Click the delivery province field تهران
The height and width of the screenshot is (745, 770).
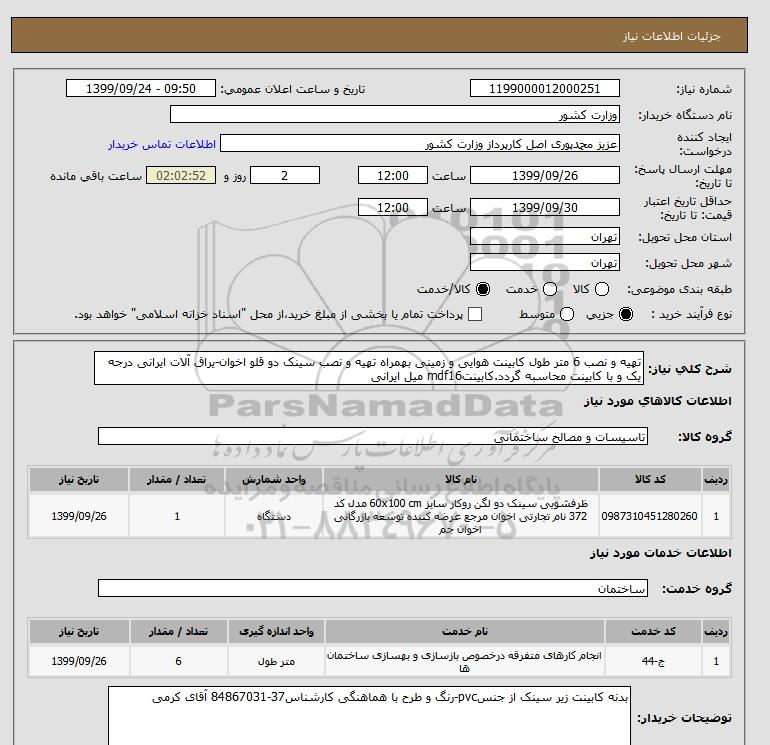(545, 237)
